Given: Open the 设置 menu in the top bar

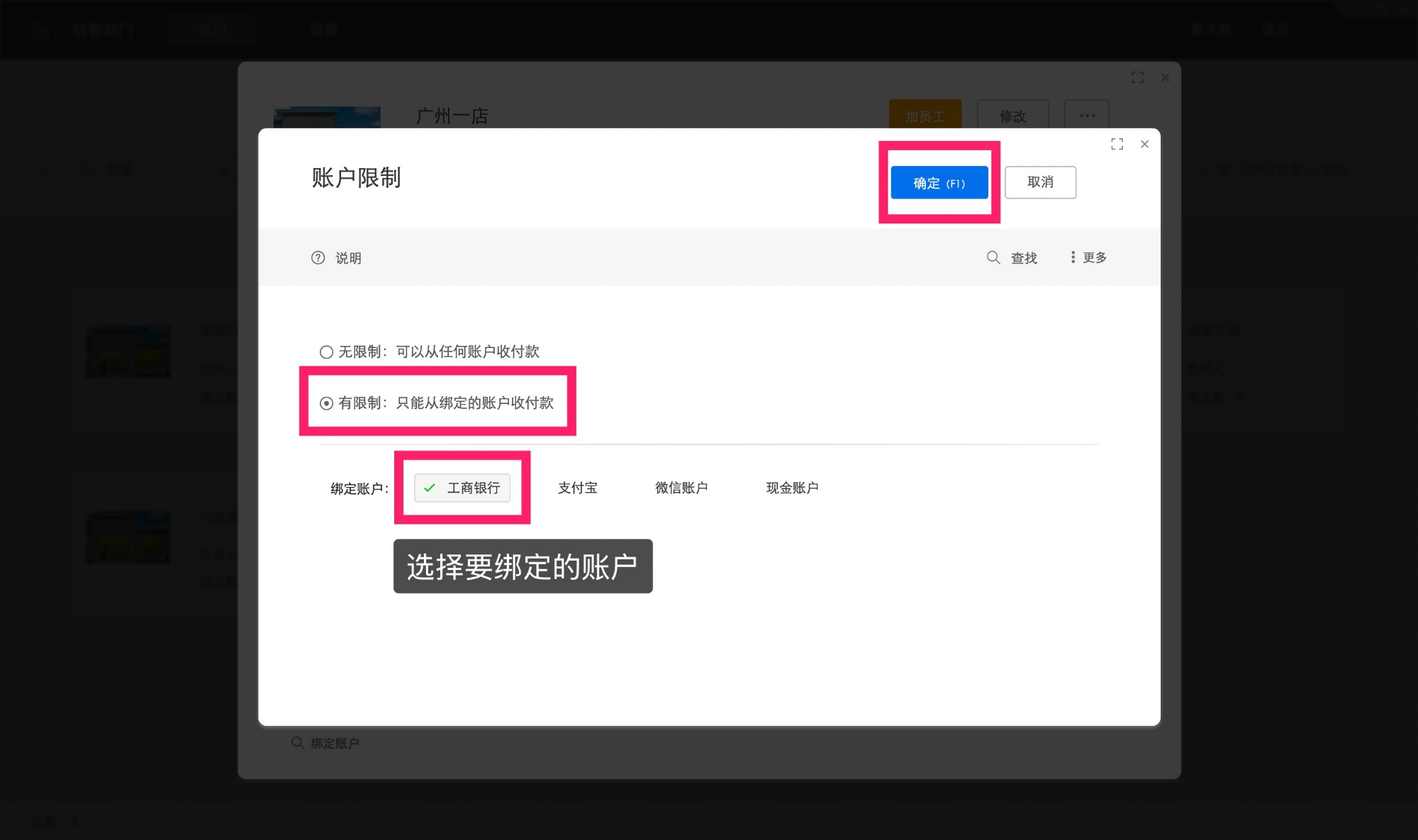Looking at the screenshot, I should pyautogui.click(x=325, y=28).
